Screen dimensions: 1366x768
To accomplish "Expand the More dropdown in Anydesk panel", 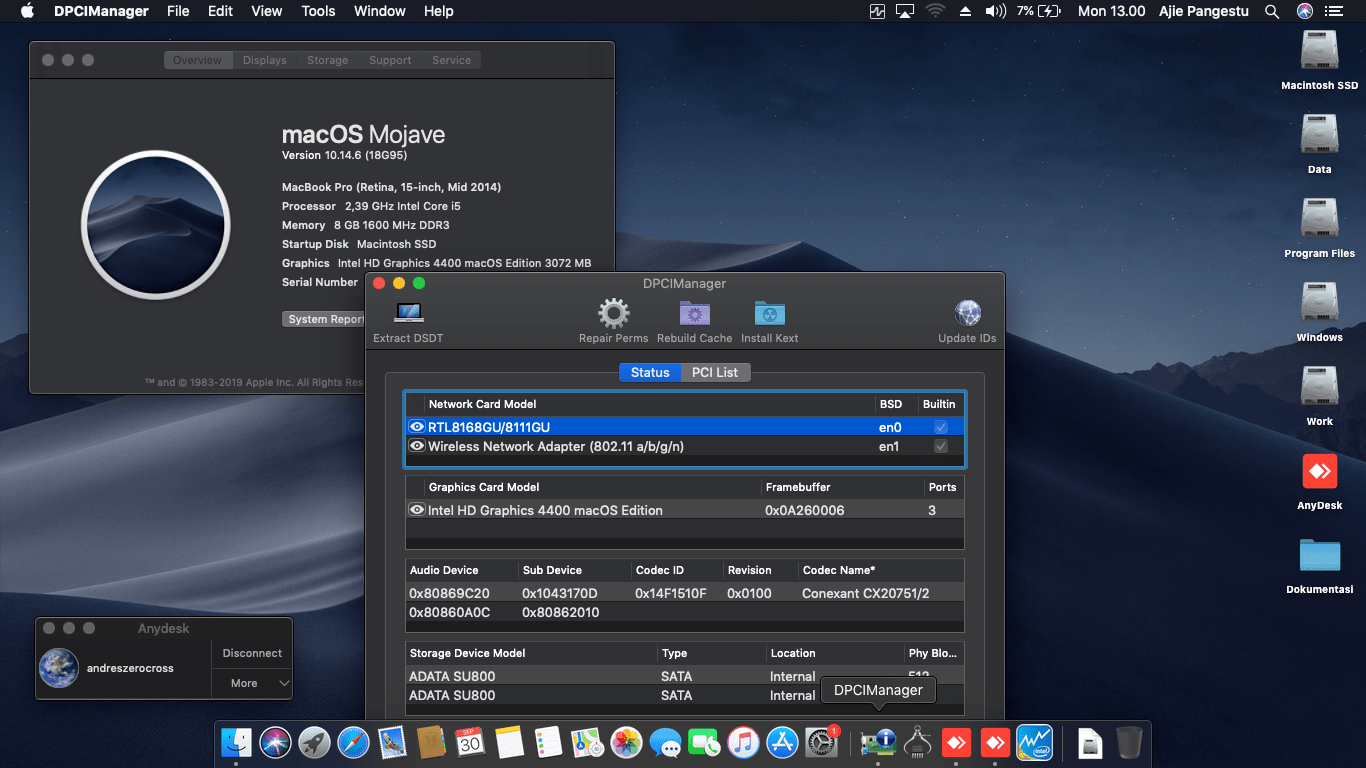I will click(252, 683).
